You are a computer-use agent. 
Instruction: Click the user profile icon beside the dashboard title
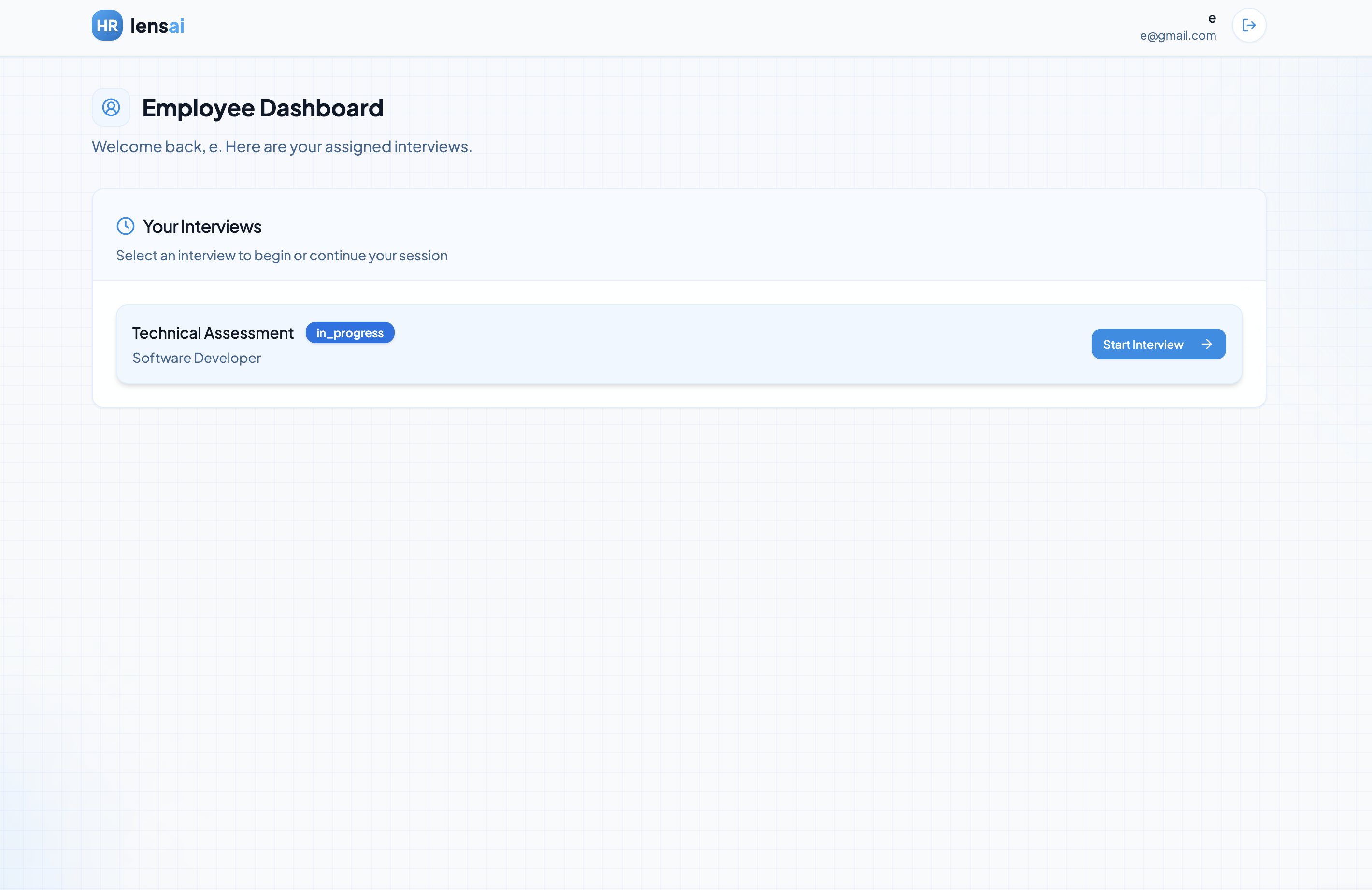(x=111, y=107)
